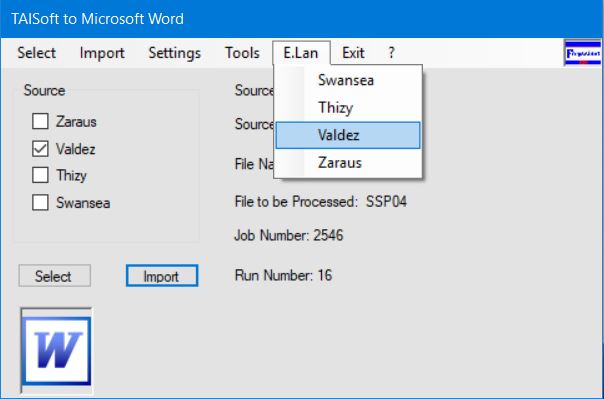Click the Import button
604x399 pixels.
click(x=162, y=276)
